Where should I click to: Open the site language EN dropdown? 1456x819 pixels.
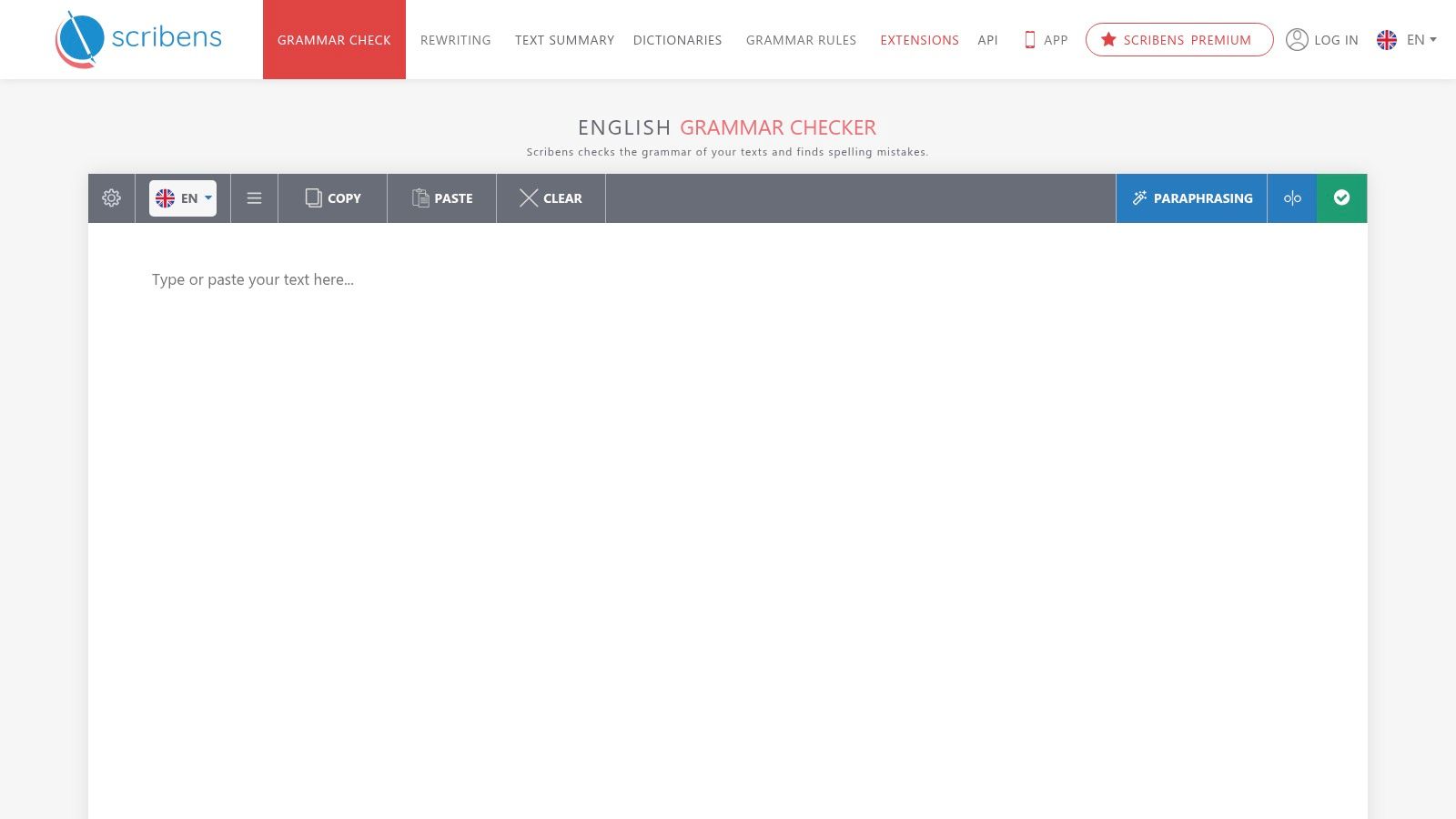pyautogui.click(x=1407, y=40)
